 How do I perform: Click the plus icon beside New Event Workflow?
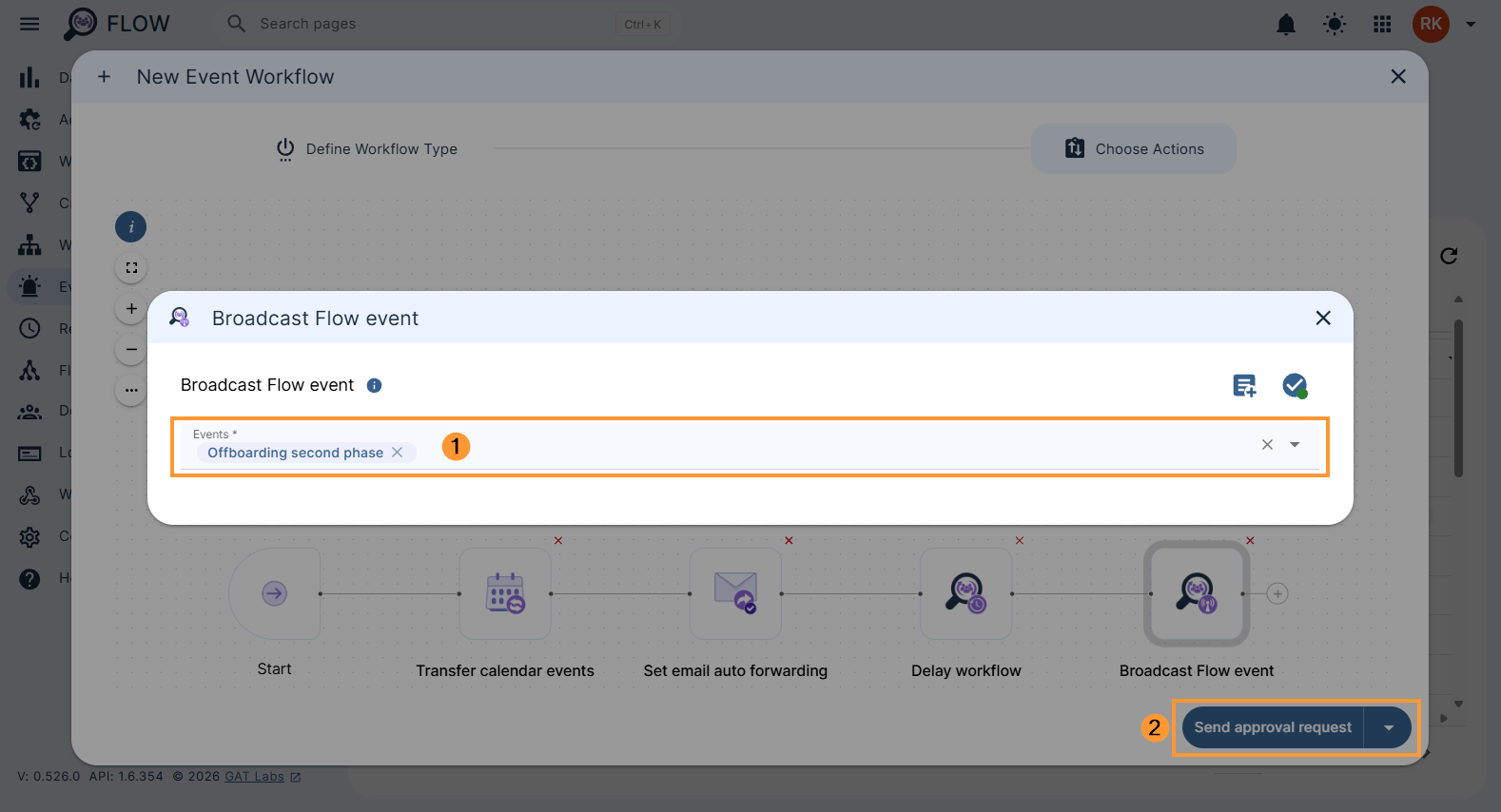[104, 77]
